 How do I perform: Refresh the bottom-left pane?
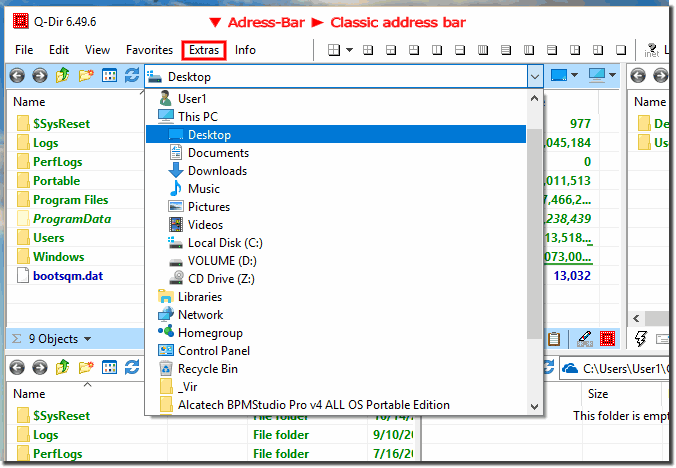click(x=132, y=368)
